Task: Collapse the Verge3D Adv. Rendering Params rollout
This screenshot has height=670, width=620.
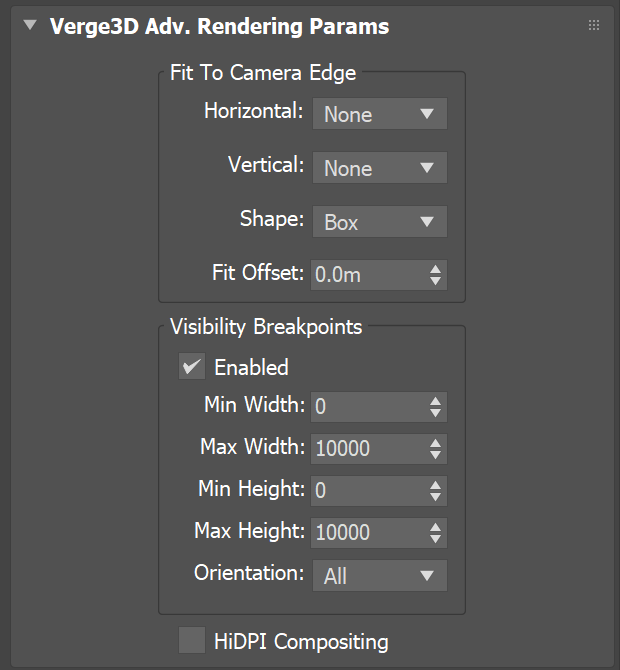Action: click(x=30, y=25)
